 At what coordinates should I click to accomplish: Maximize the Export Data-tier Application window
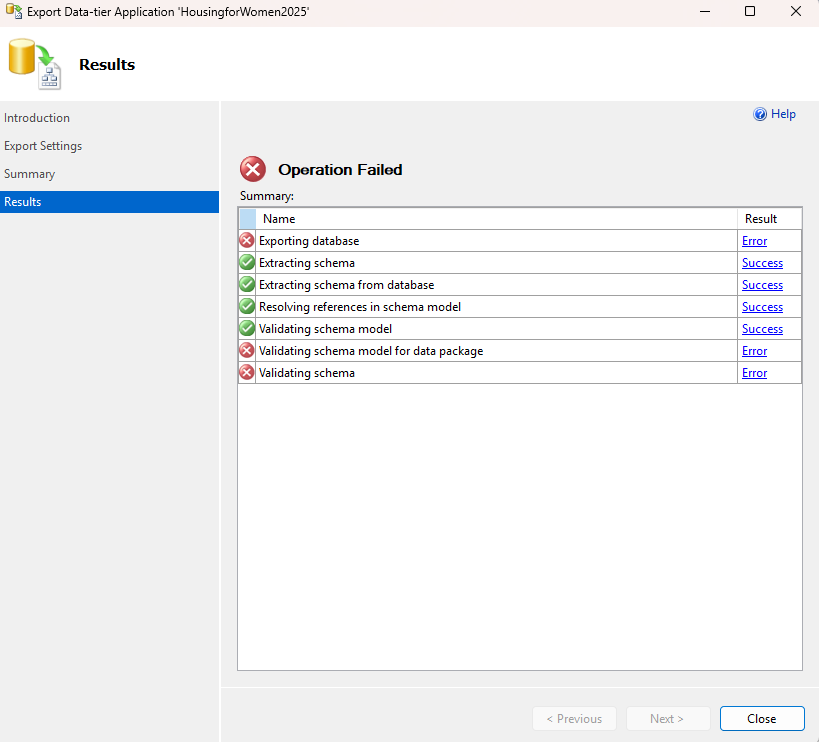tap(750, 12)
